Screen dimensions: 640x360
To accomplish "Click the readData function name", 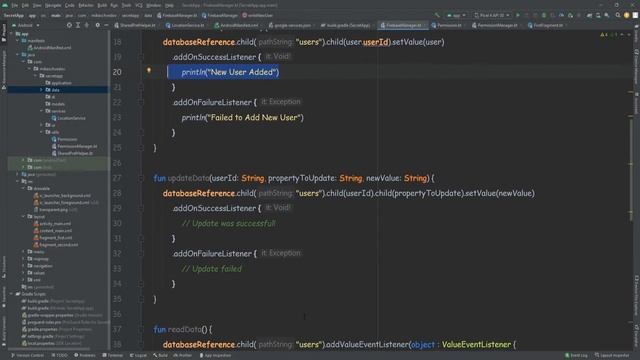I will 184,329.
